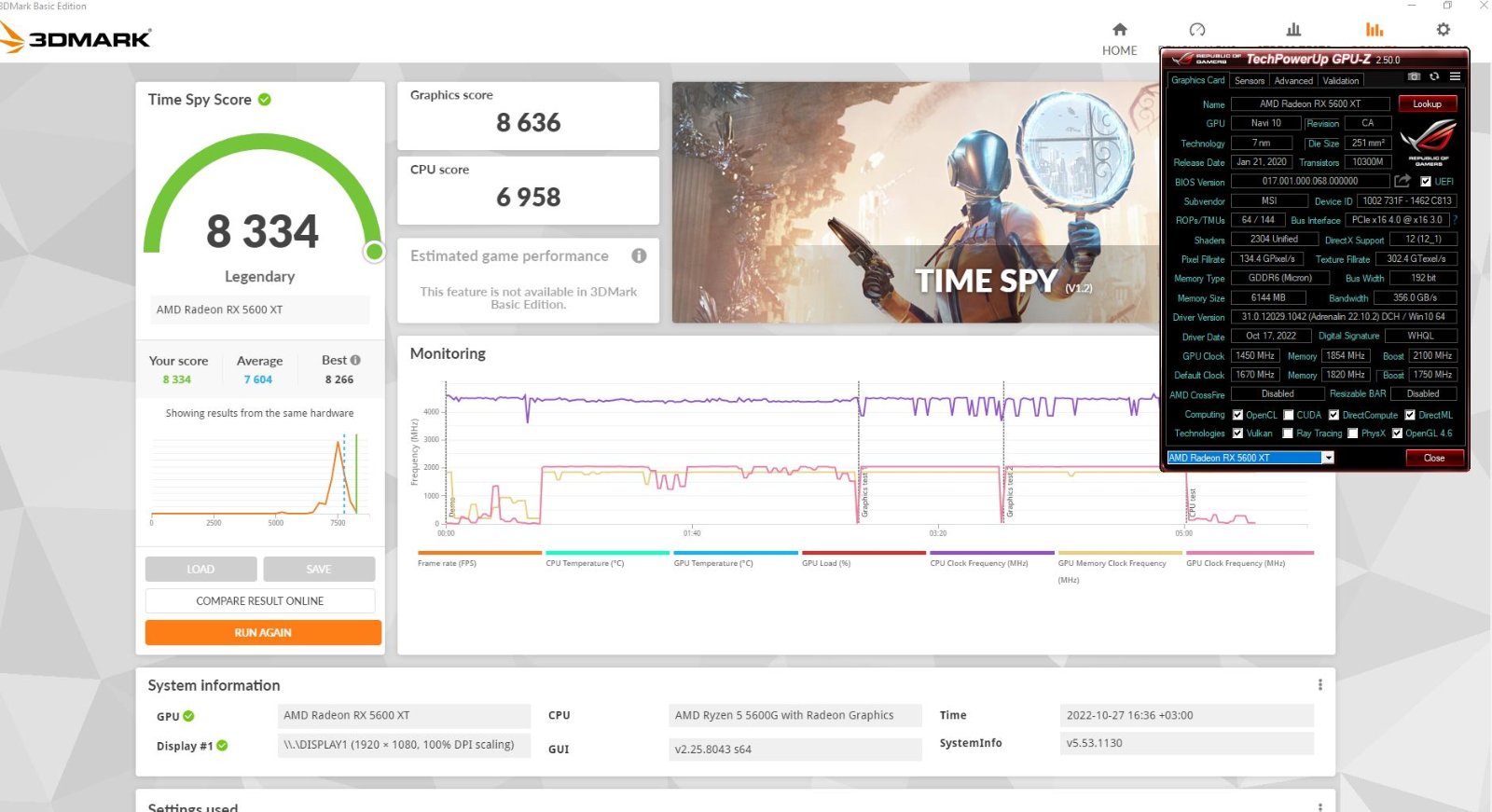Switch to the Validation tab
1492x812 pixels.
coord(1341,81)
